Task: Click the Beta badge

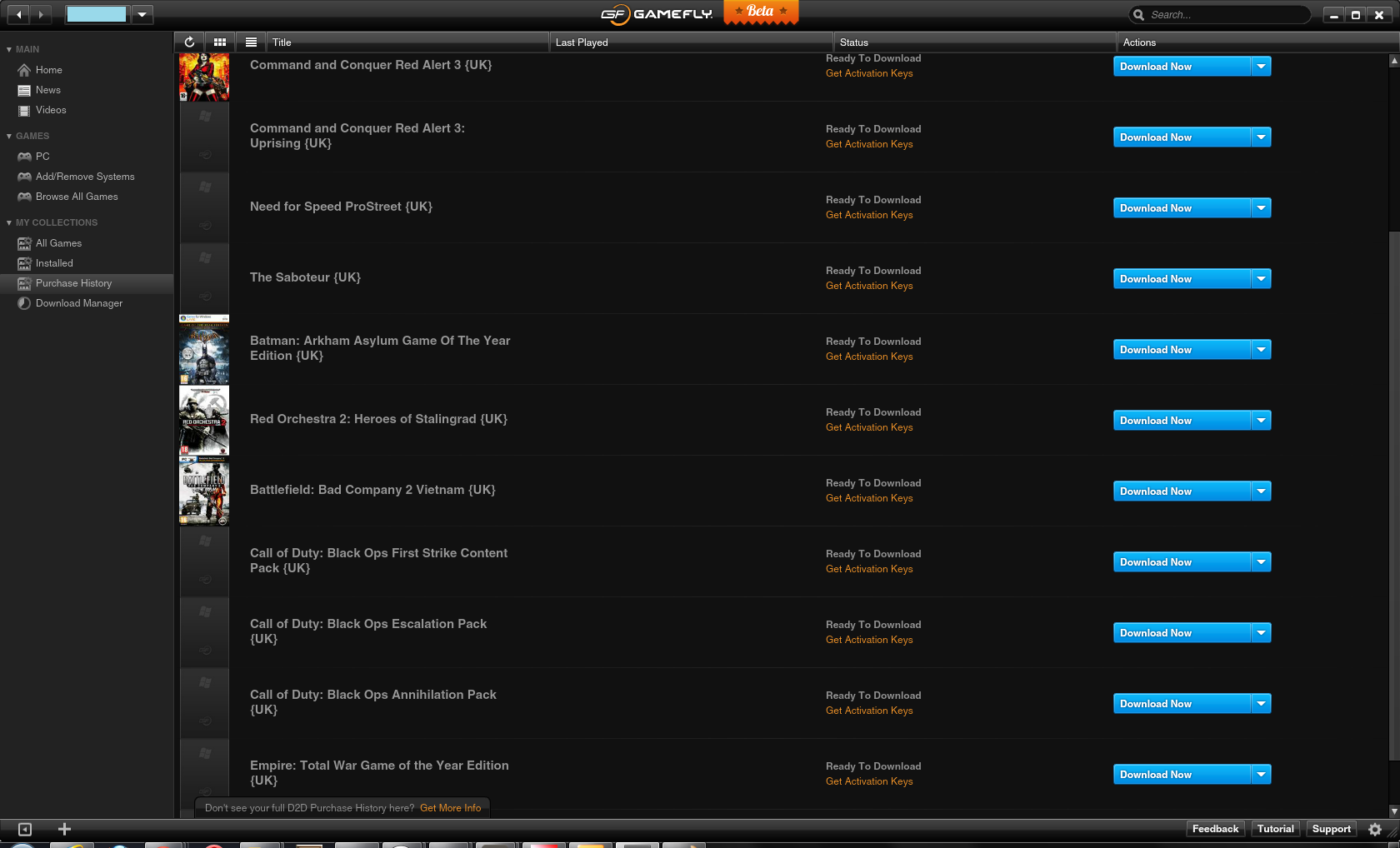Action: [761, 12]
